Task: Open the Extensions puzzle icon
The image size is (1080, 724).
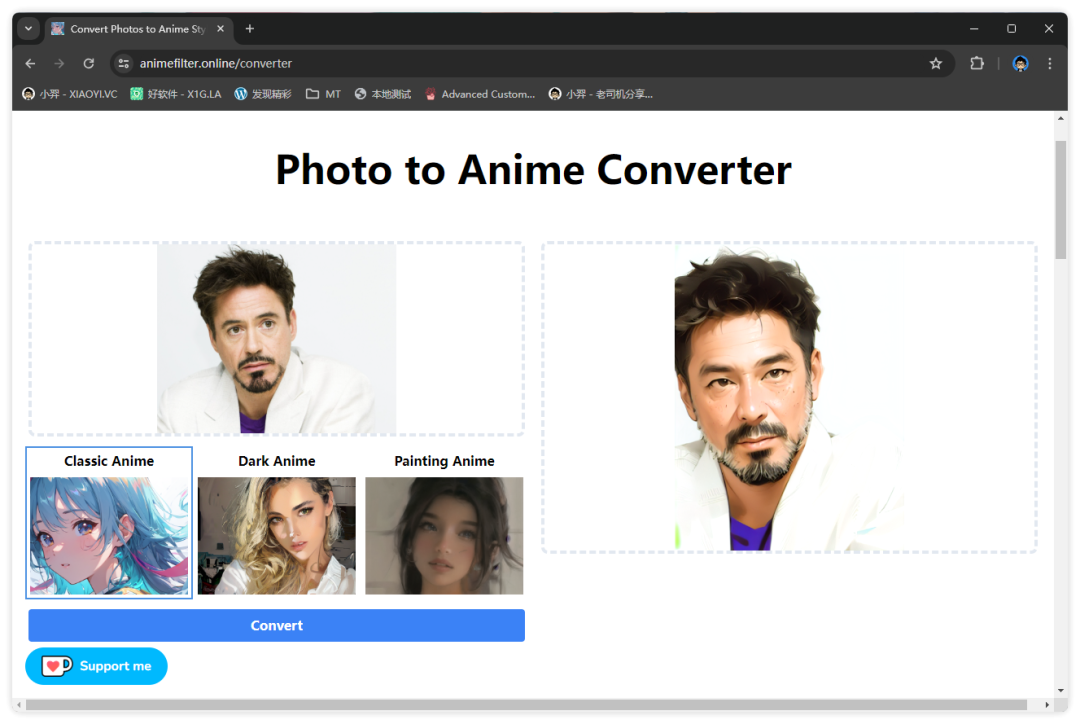Action: click(977, 63)
